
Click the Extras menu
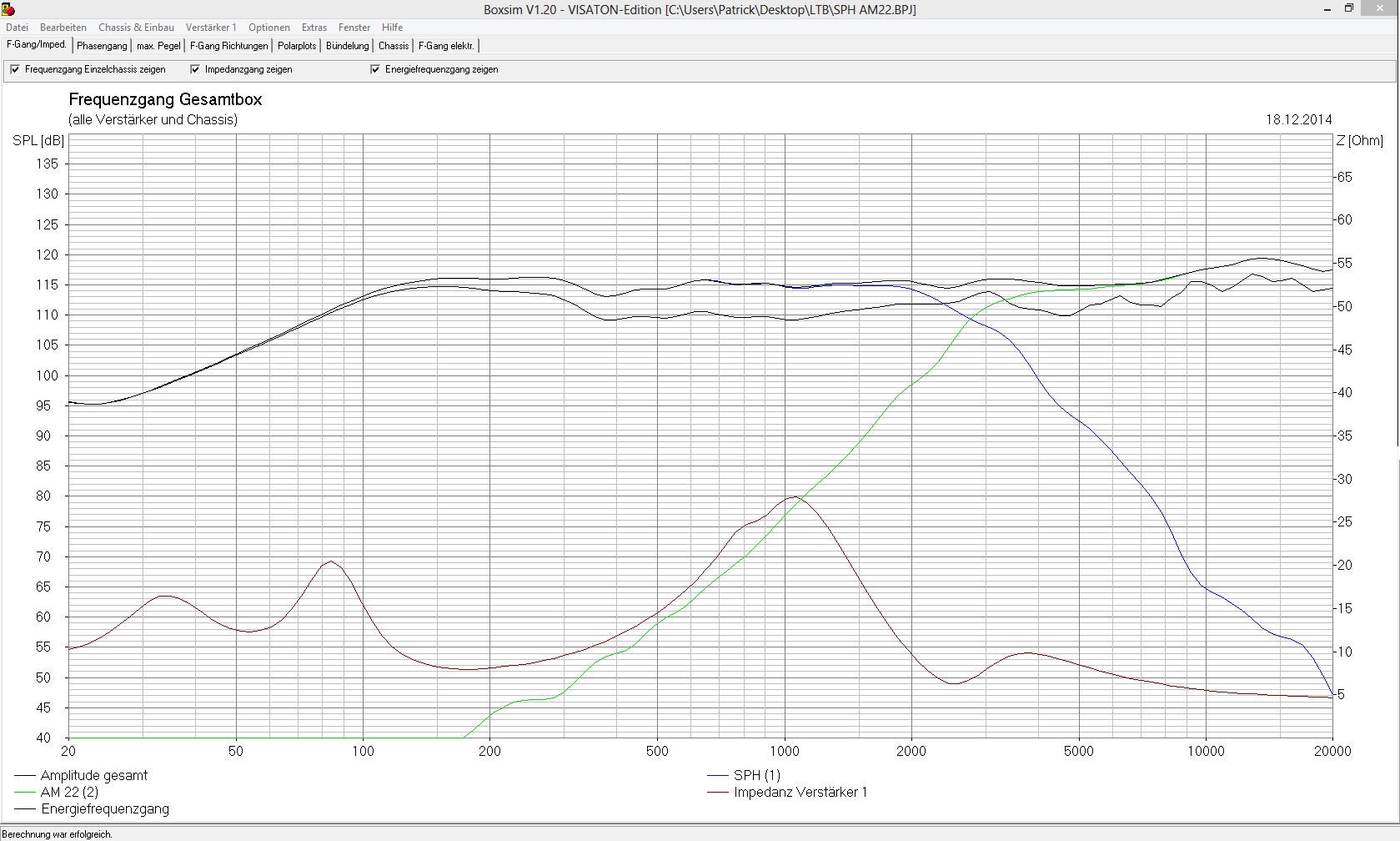(x=314, y=28)
